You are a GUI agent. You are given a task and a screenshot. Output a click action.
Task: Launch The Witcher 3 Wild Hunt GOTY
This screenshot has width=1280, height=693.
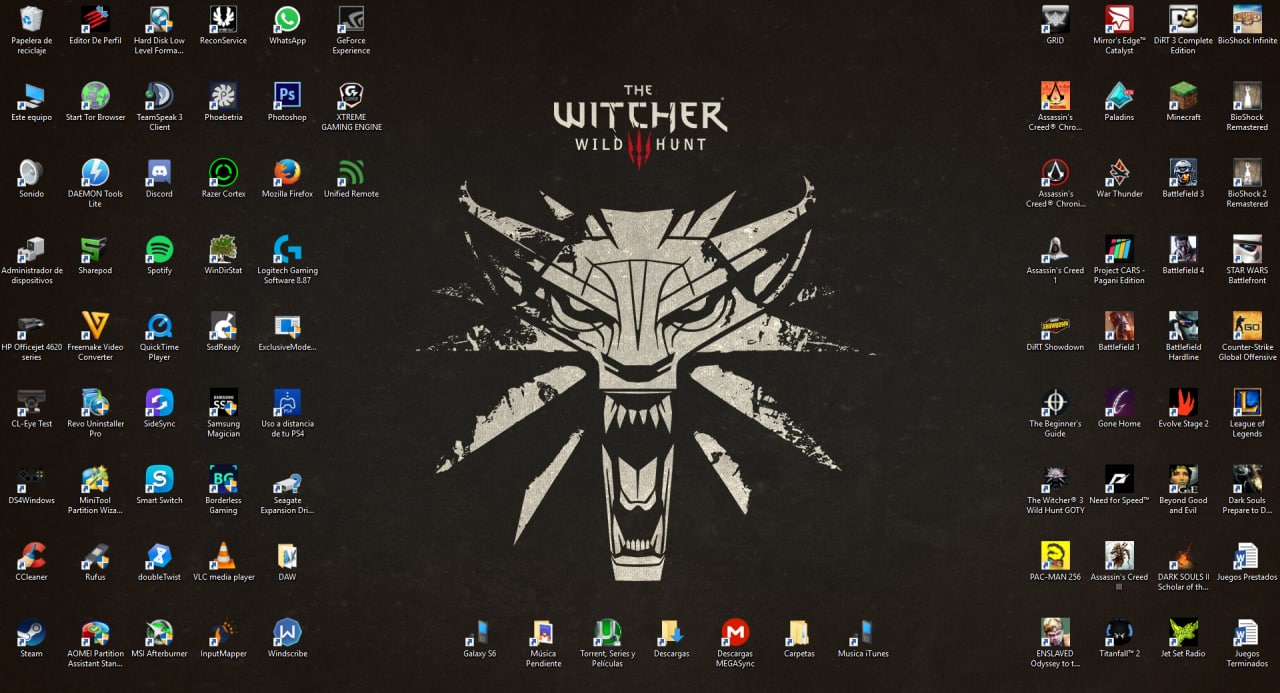[1055, 479]
